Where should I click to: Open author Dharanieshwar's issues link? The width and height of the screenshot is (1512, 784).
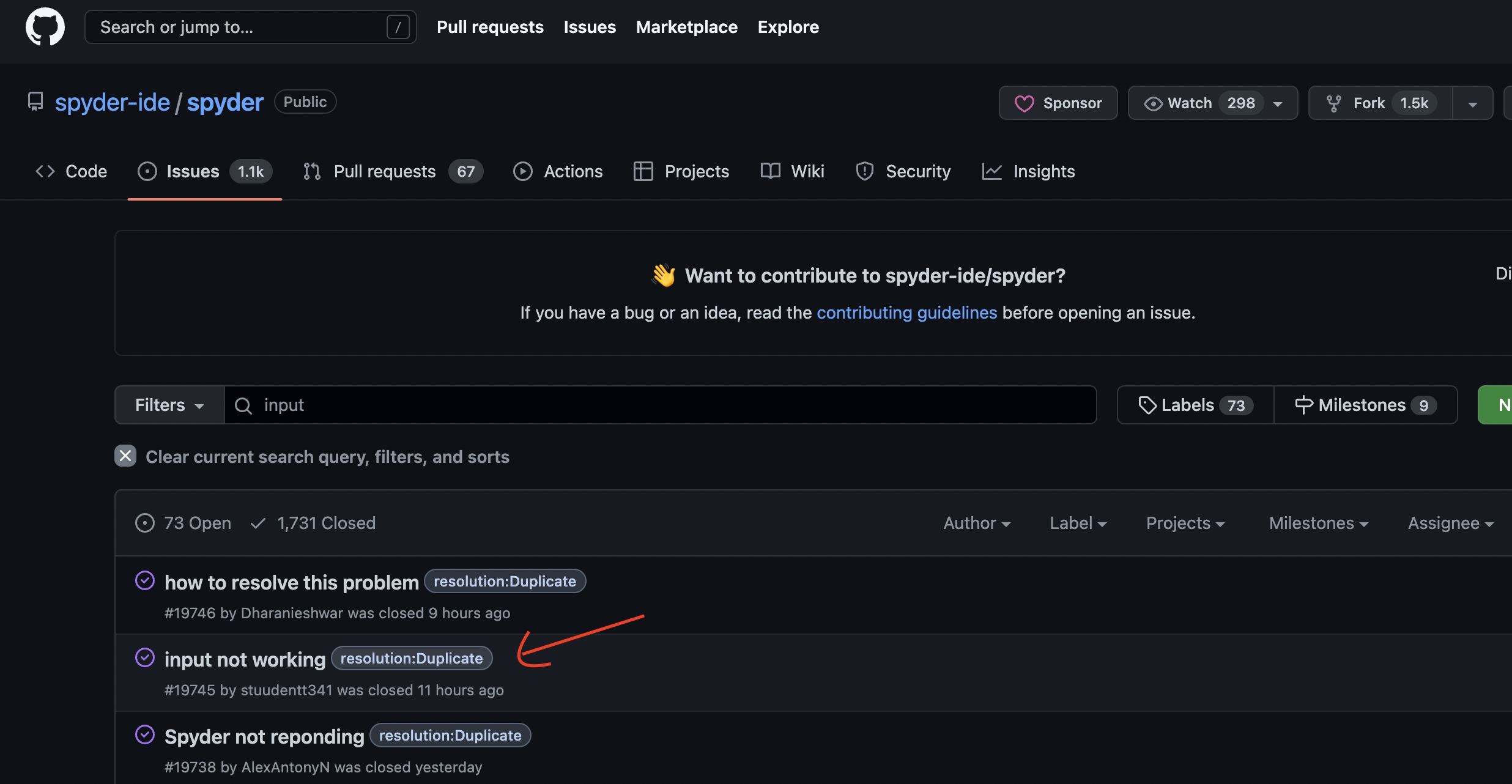click(292, 613)
